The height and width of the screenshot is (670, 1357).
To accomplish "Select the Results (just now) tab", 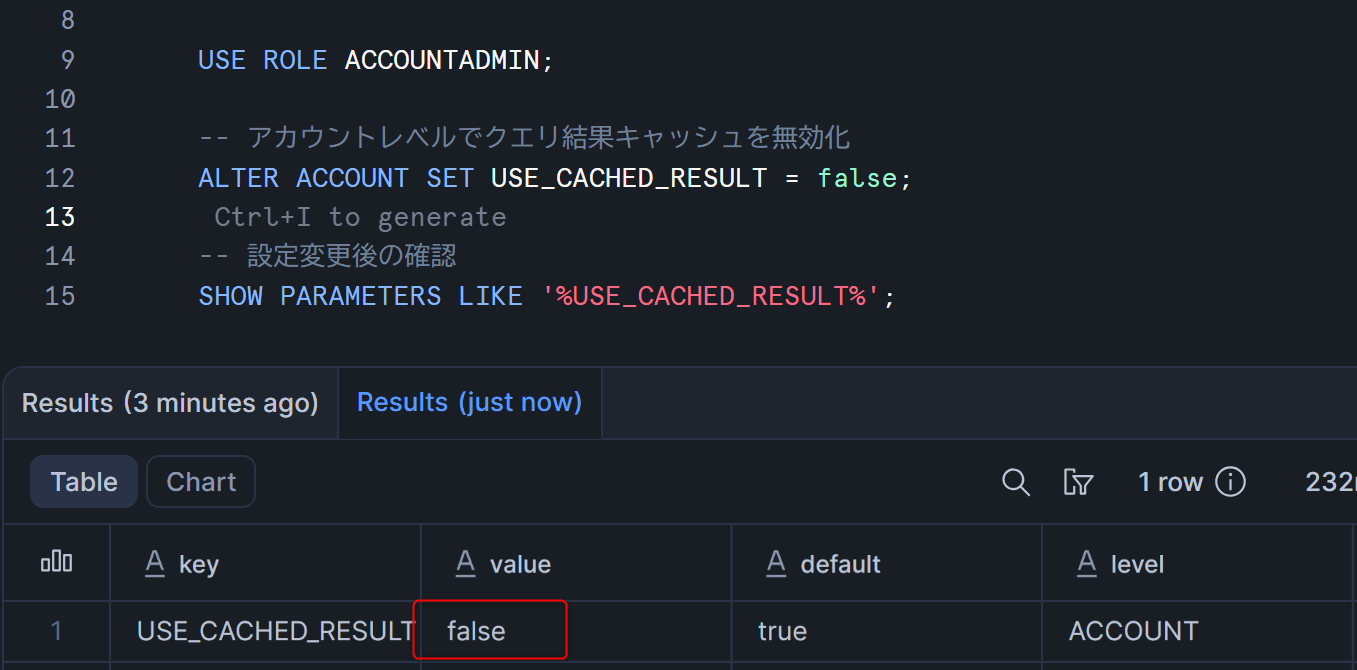I will [469, 403].
